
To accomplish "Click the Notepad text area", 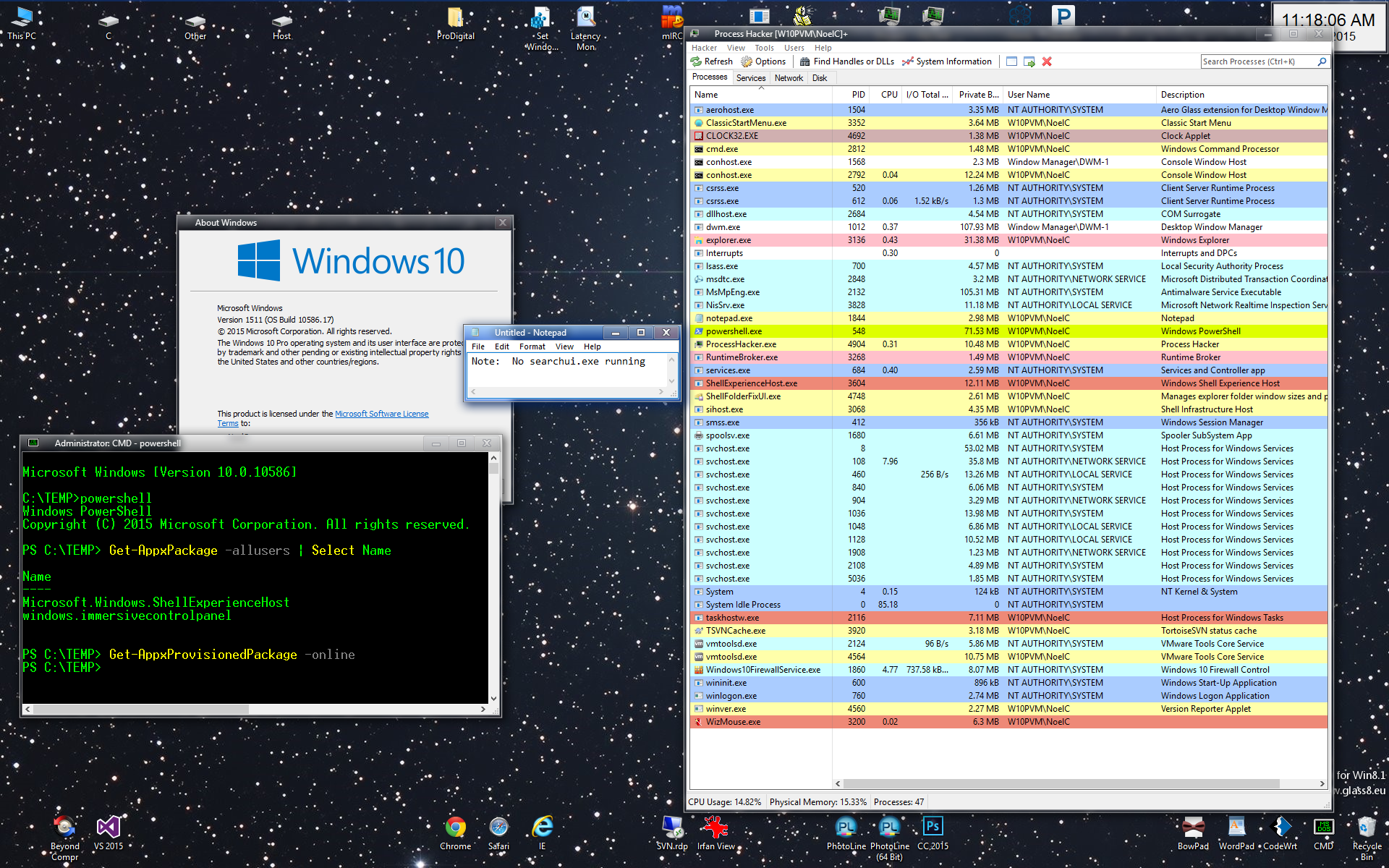I will (x=568, y=370).
